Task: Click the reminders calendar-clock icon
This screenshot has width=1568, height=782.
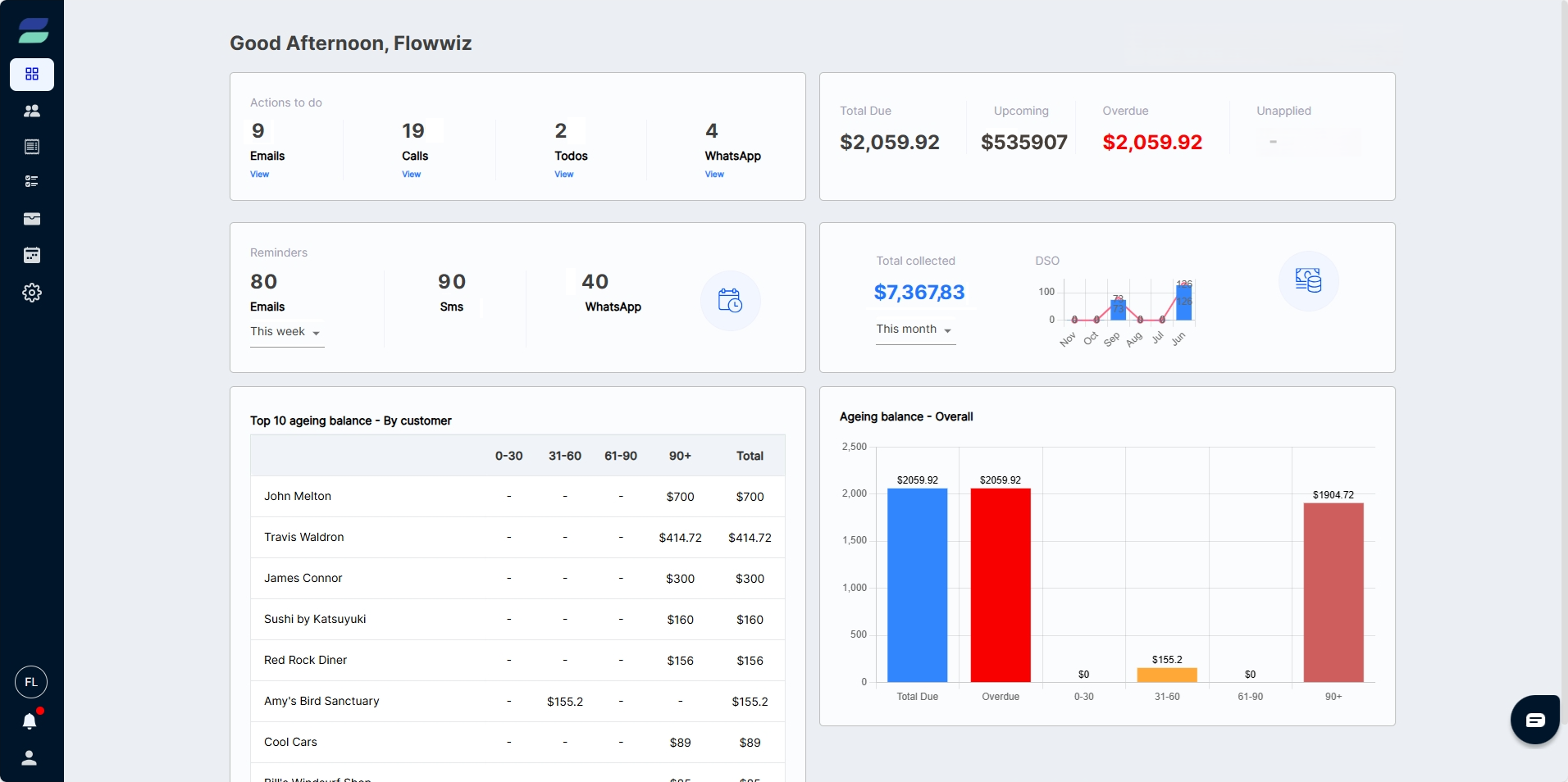Action: (730, 301)
